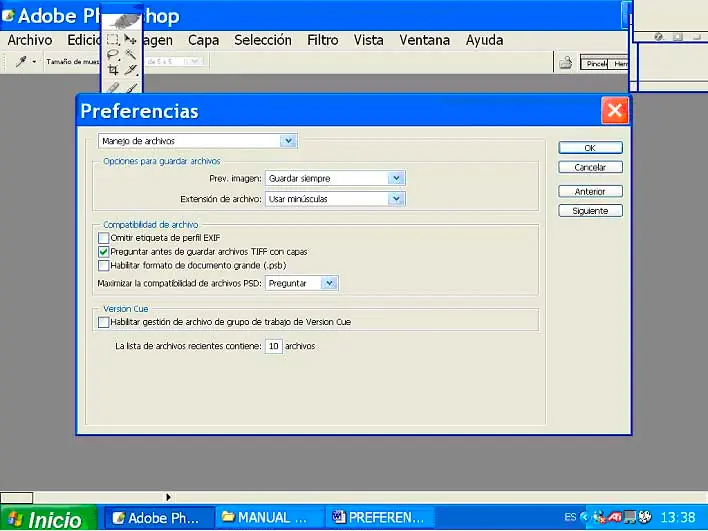
Task: Click the Anterior button
Action: pyautogui.click(x=590, y=191)
